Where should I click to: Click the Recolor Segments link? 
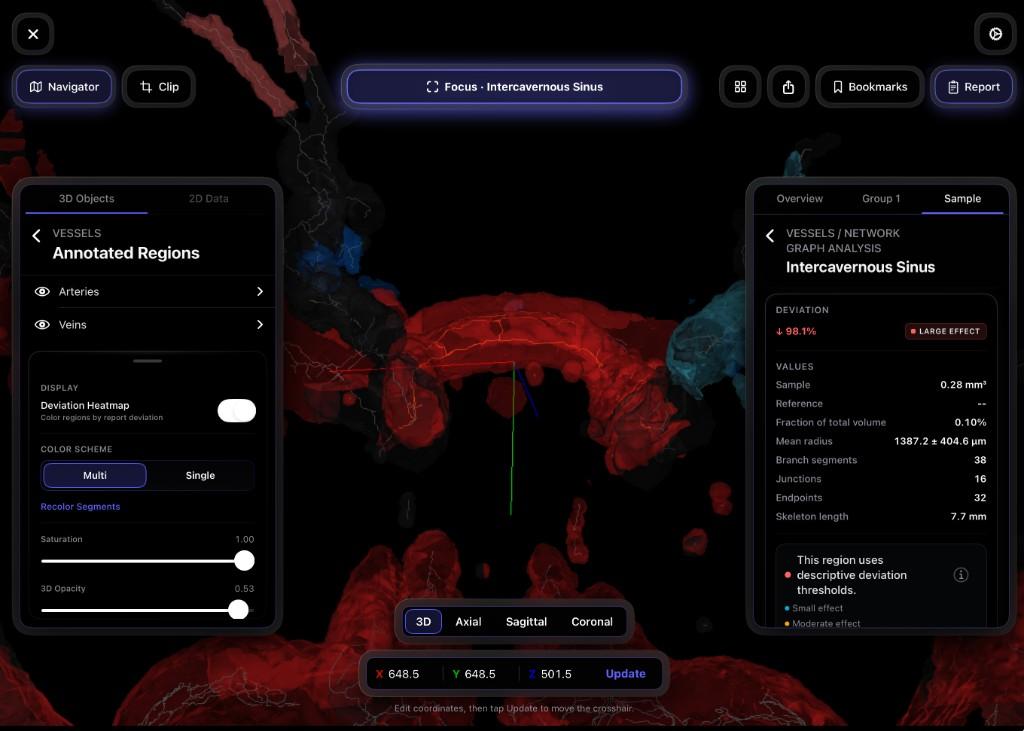[80, 507]
